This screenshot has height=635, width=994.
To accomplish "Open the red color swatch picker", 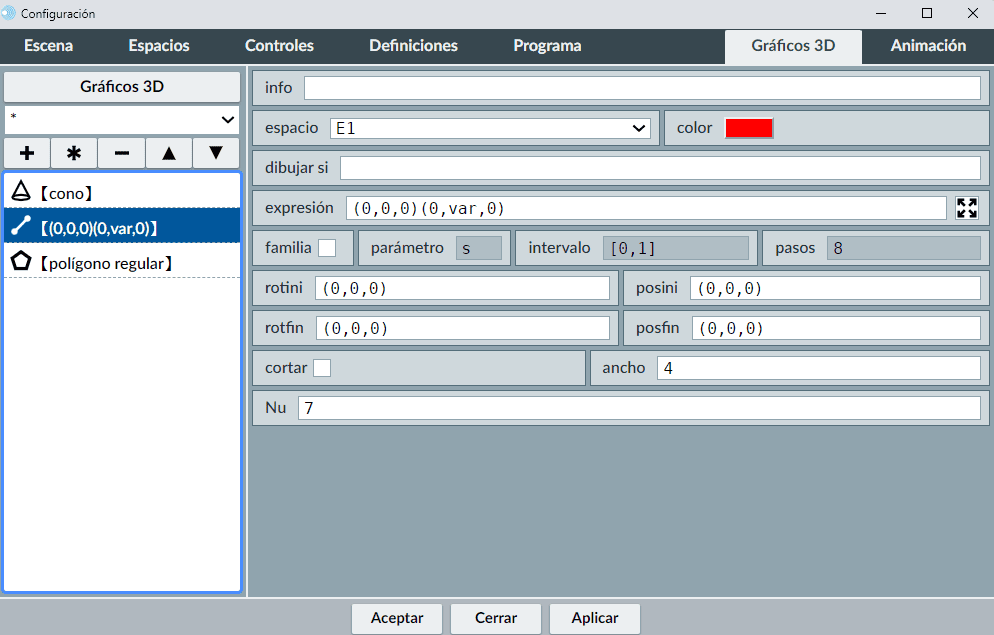I will 749,128.
